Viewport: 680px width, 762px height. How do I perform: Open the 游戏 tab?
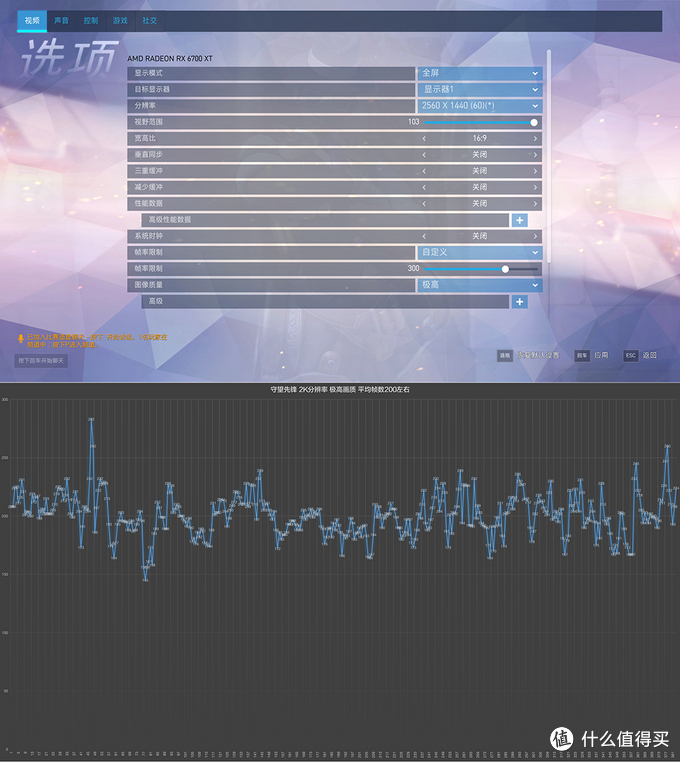point(120,21)
